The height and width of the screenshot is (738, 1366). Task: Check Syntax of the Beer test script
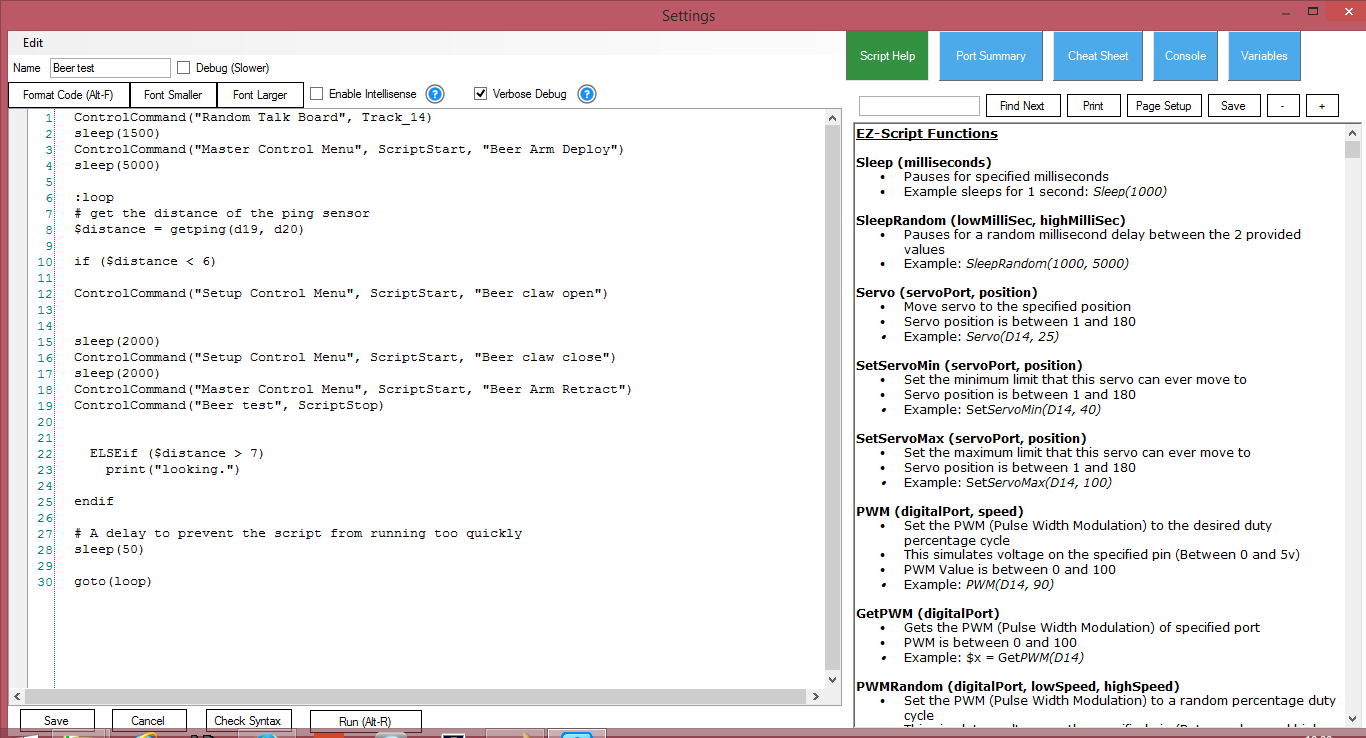click(x=248, y=719)
